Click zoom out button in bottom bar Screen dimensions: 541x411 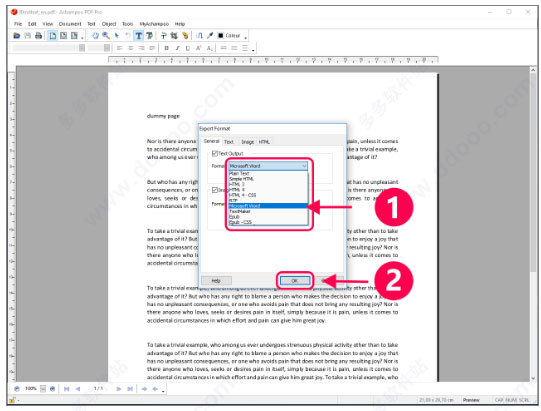click(17, 389)
